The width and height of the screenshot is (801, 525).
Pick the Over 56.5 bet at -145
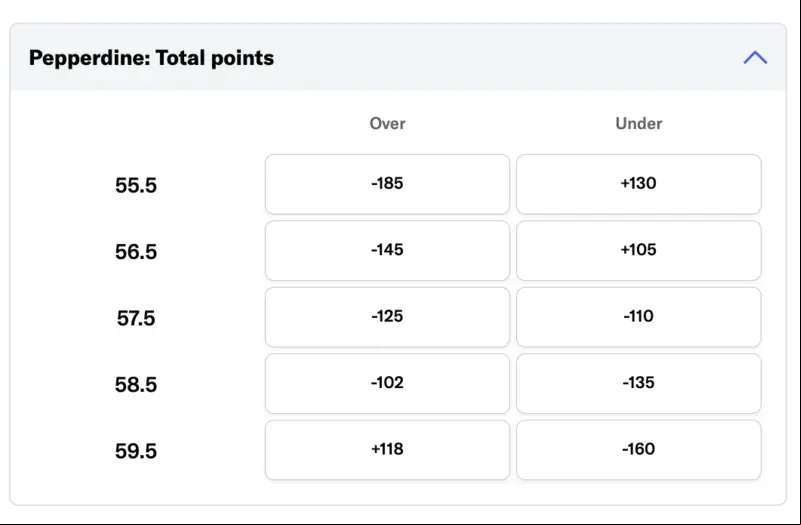[x=387, y=250]
